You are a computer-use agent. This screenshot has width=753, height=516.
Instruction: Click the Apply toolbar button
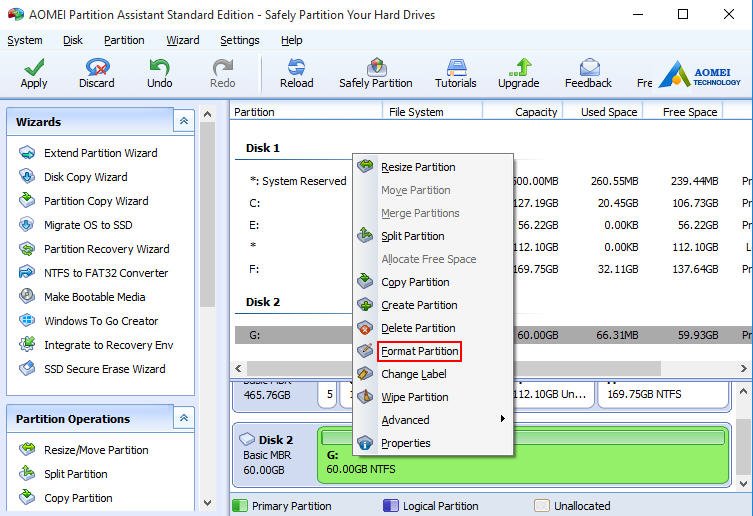click(x=34, y=74)
